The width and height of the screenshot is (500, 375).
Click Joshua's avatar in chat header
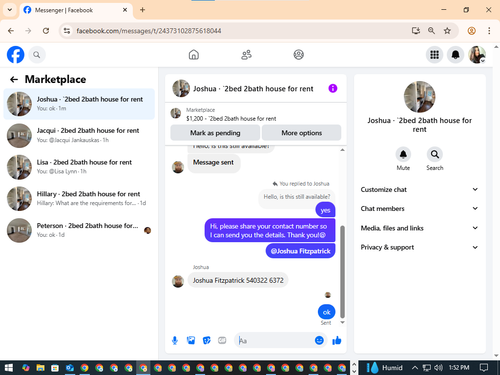point(181,88)
